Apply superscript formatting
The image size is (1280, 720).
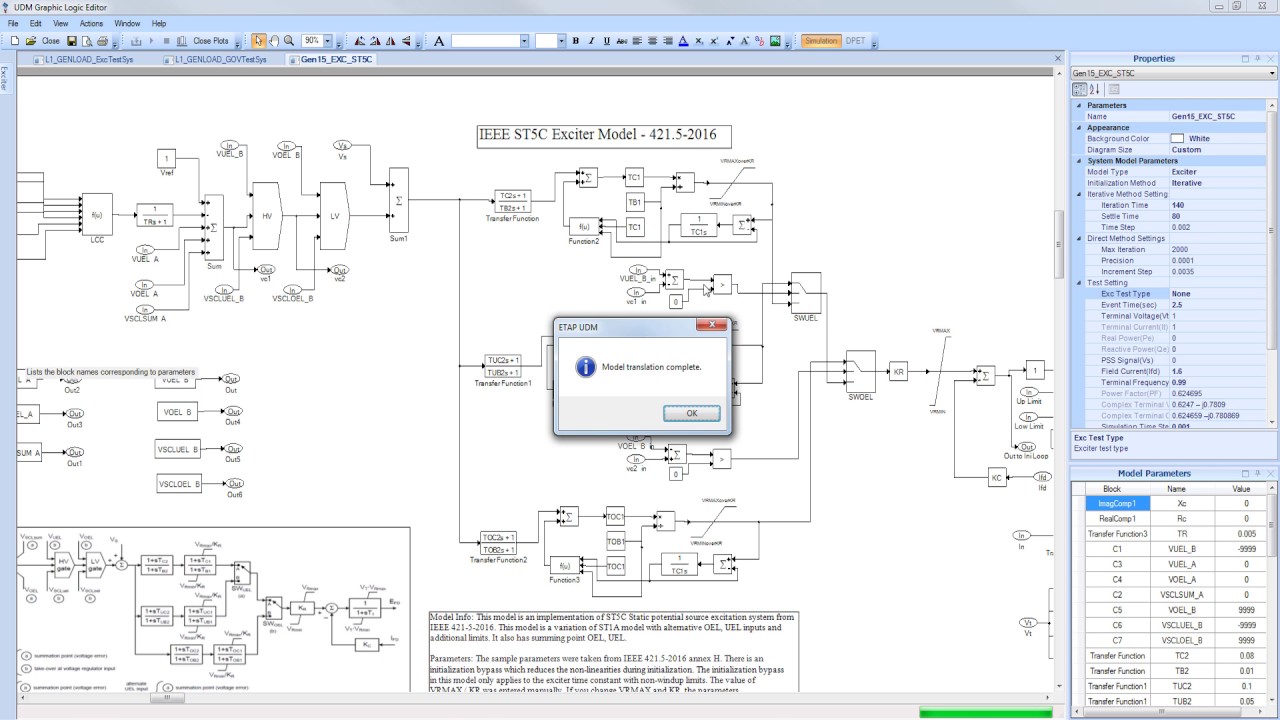(714, 41)
